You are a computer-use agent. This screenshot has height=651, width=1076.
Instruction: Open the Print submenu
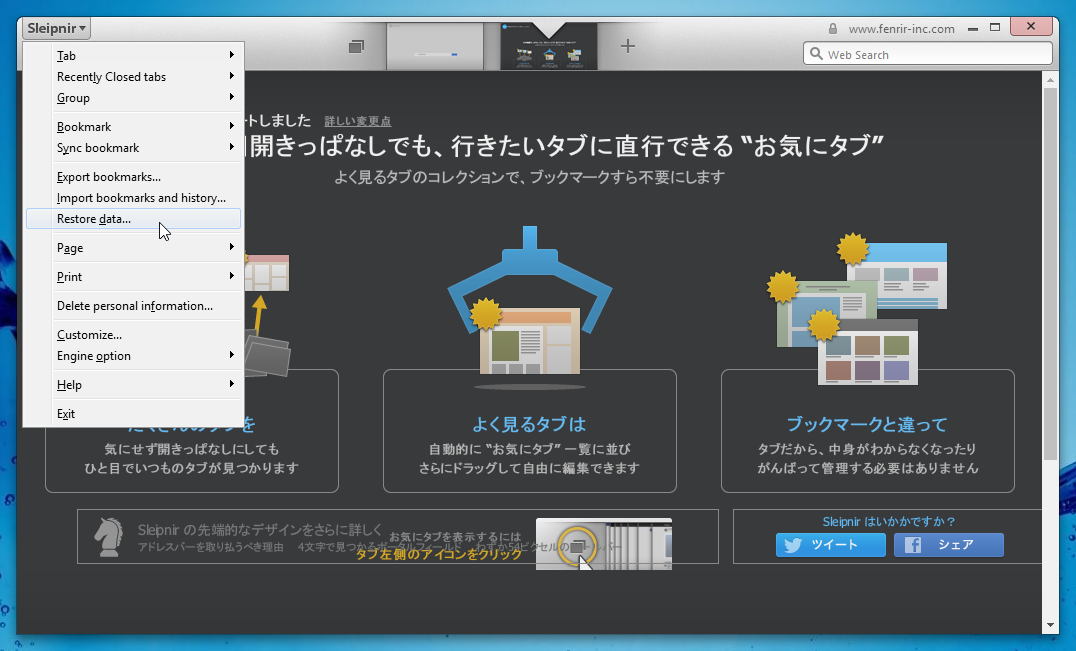134,276
